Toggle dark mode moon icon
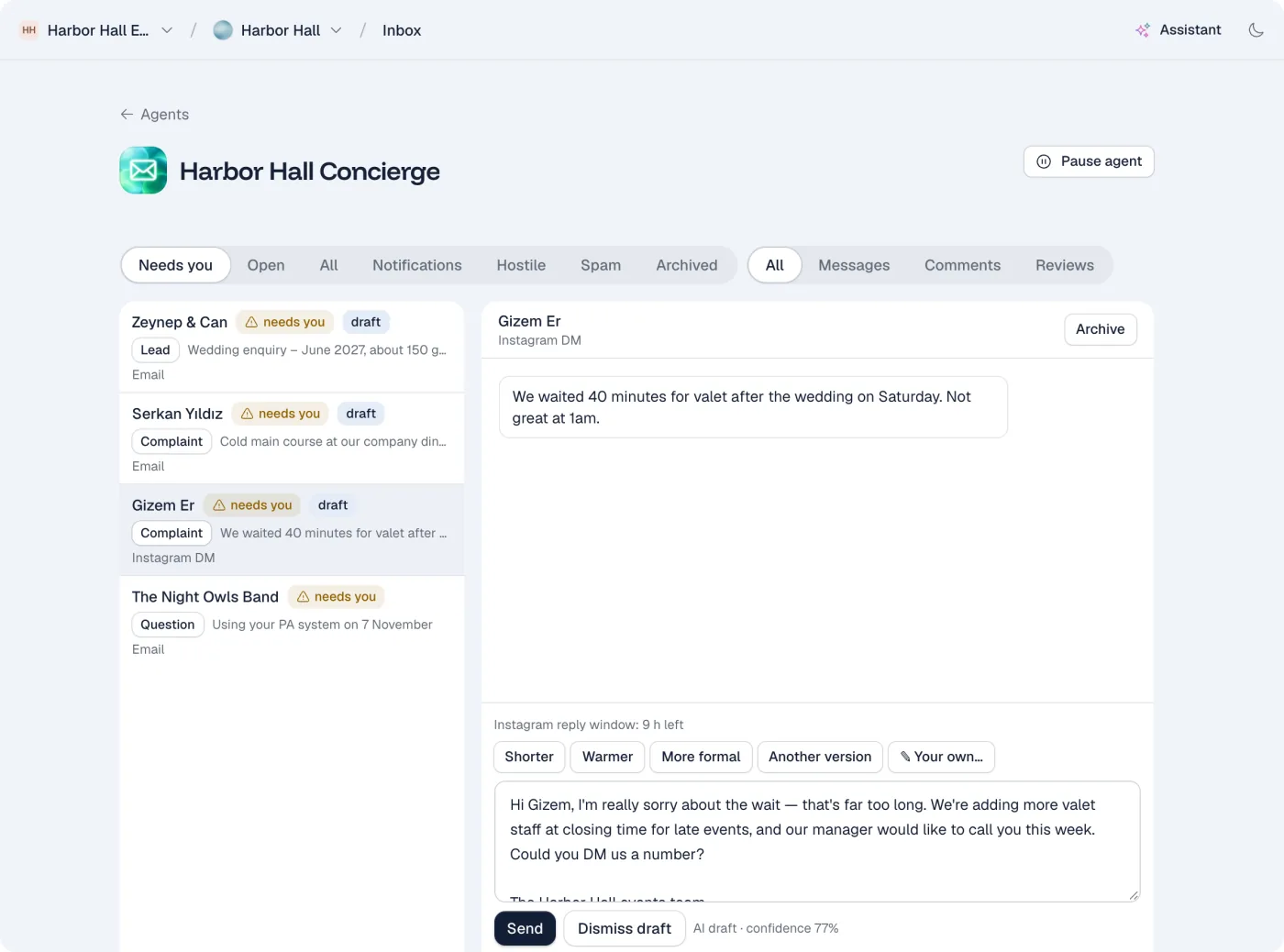This screenshot has height=952, width=1284. (x=1256, y=30)
